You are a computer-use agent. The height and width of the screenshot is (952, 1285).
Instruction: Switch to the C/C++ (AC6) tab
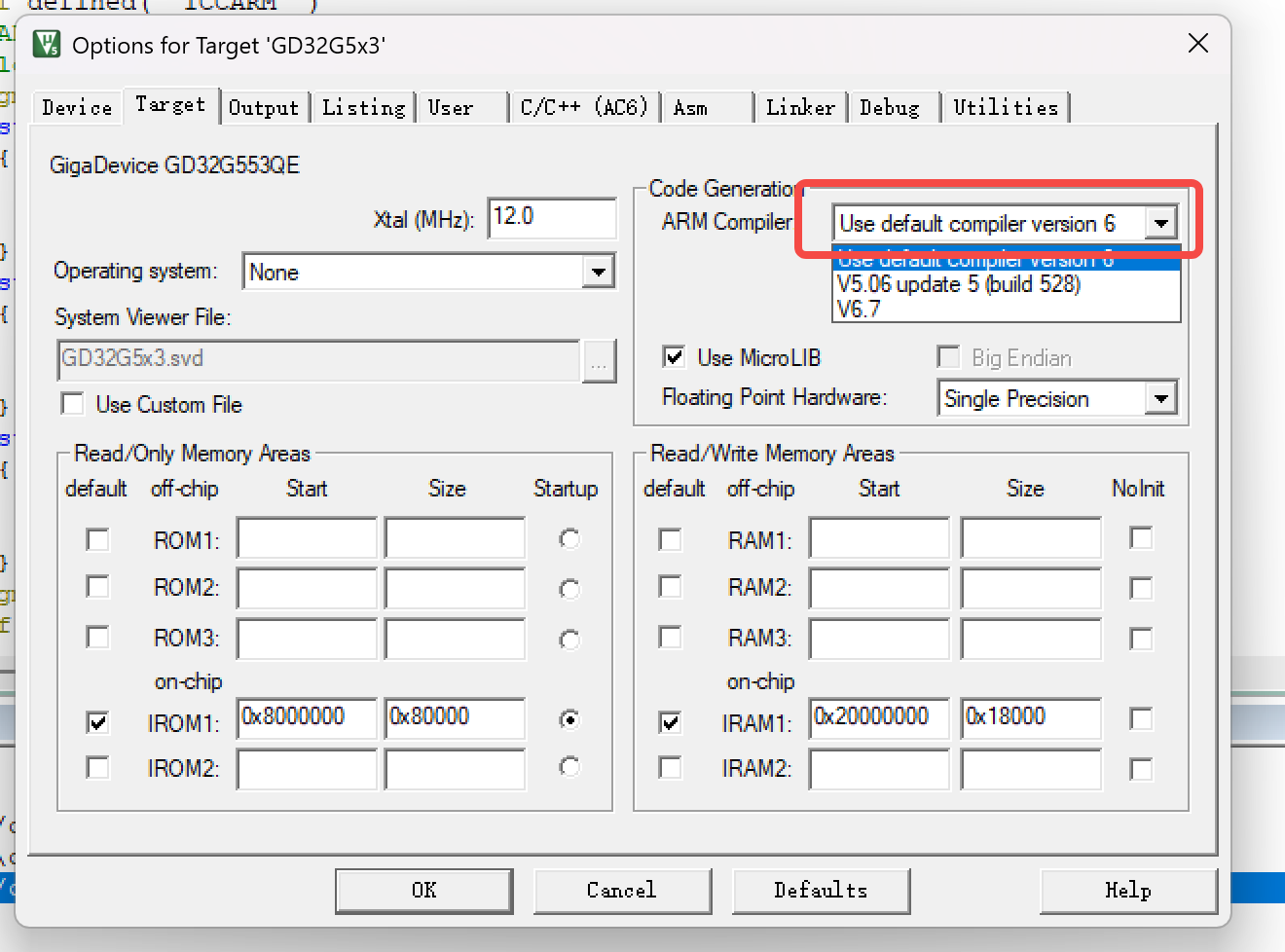click(583, 107)
